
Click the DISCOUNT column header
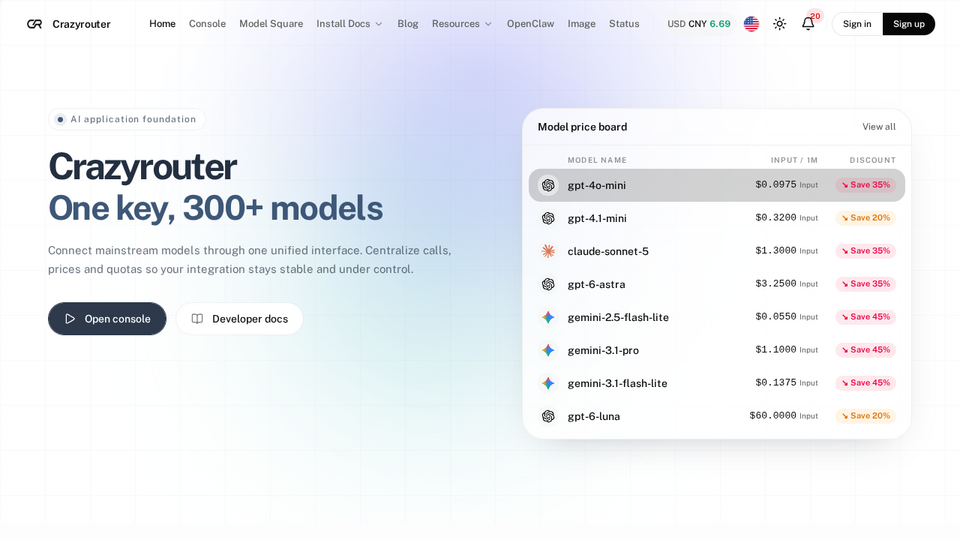point(872,160)
